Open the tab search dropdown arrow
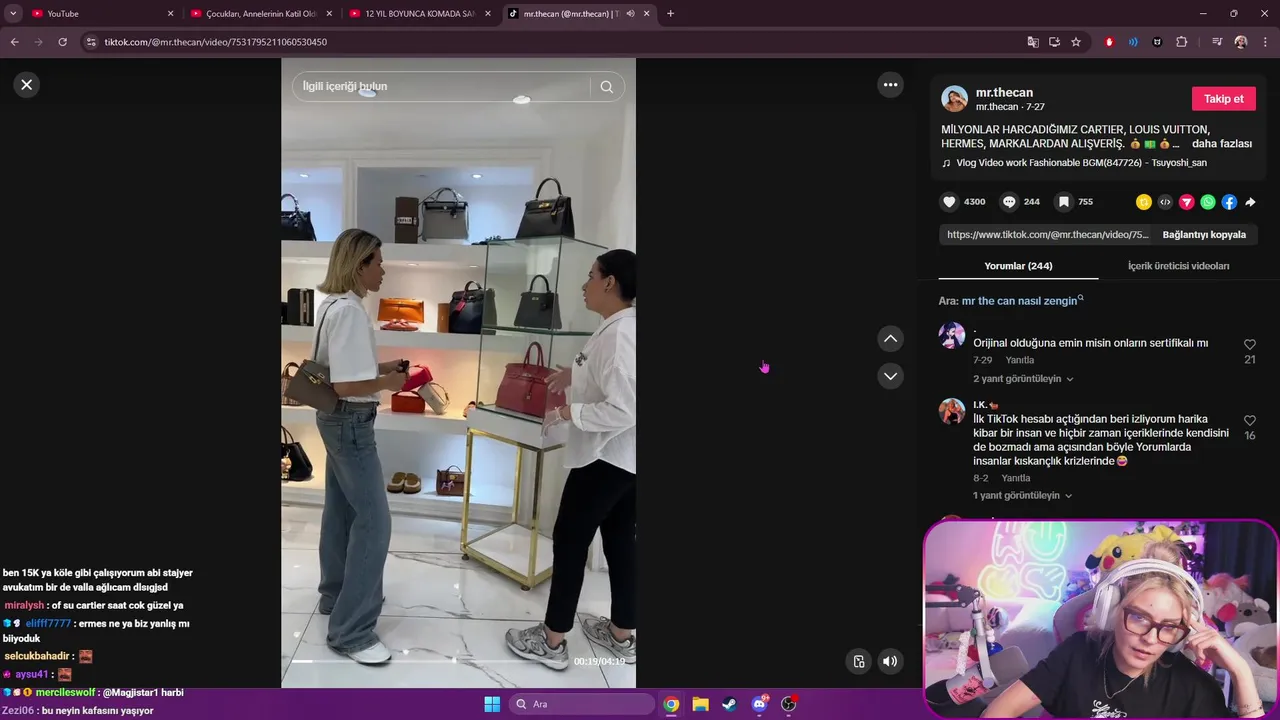1280x720 pixels. pyautogui.click(x=13, y=14)
